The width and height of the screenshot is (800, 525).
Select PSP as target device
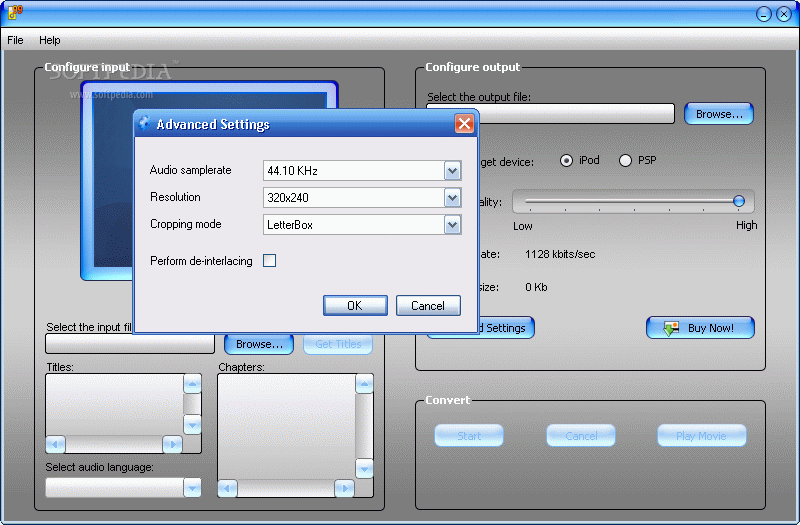click(625, 161)
